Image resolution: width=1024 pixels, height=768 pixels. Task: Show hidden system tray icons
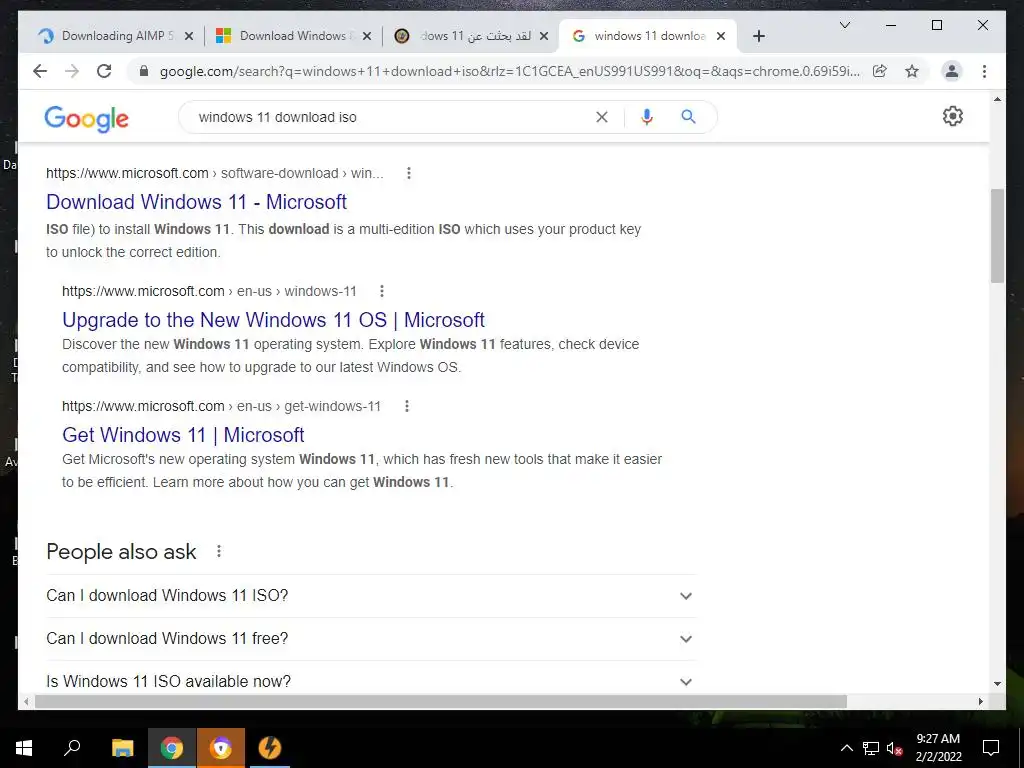pyautogui.click(x=846, y=748)
